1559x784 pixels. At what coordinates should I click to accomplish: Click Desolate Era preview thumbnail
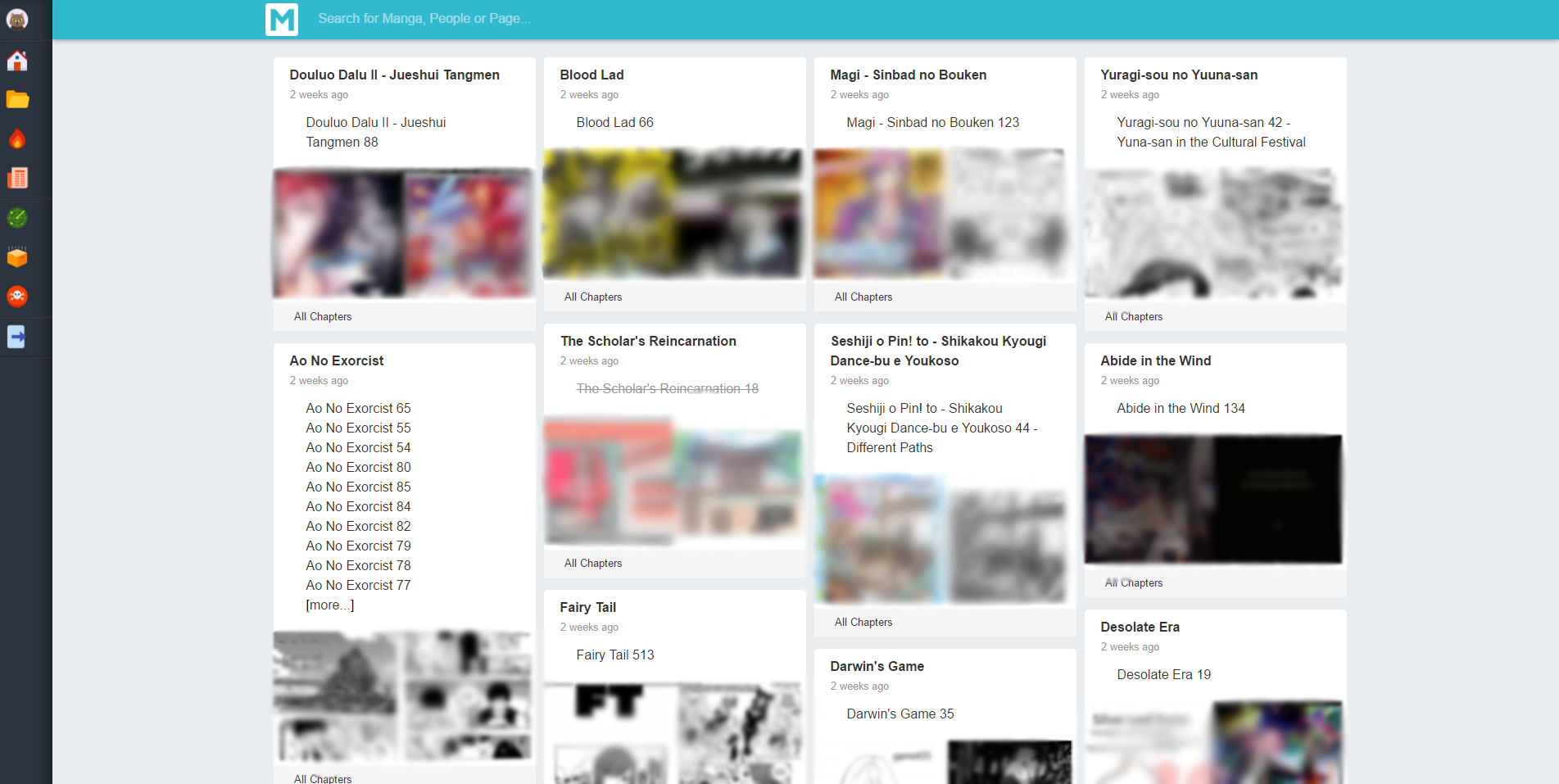tap(1214, 743)
